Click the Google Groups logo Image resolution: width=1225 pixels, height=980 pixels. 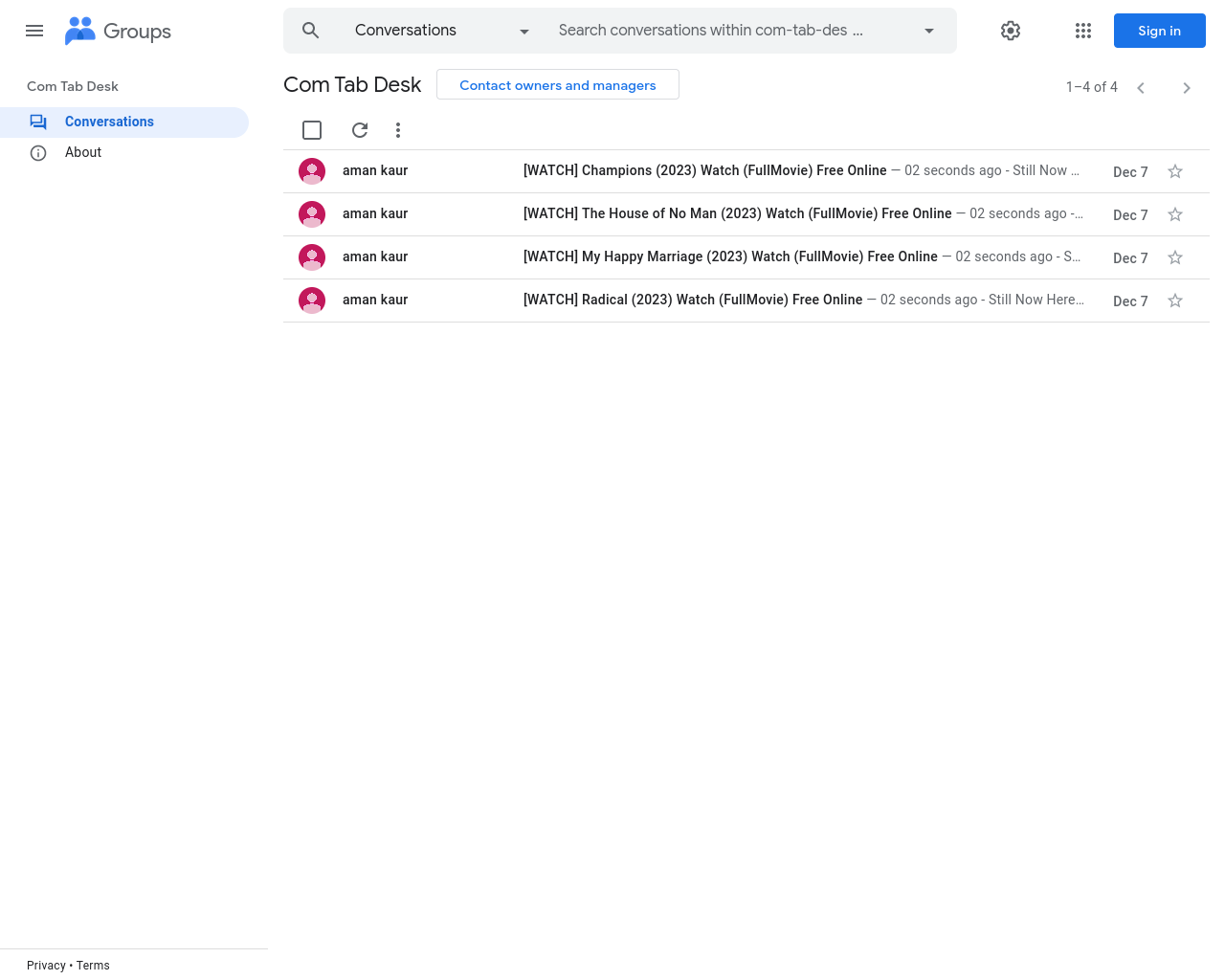118,31
